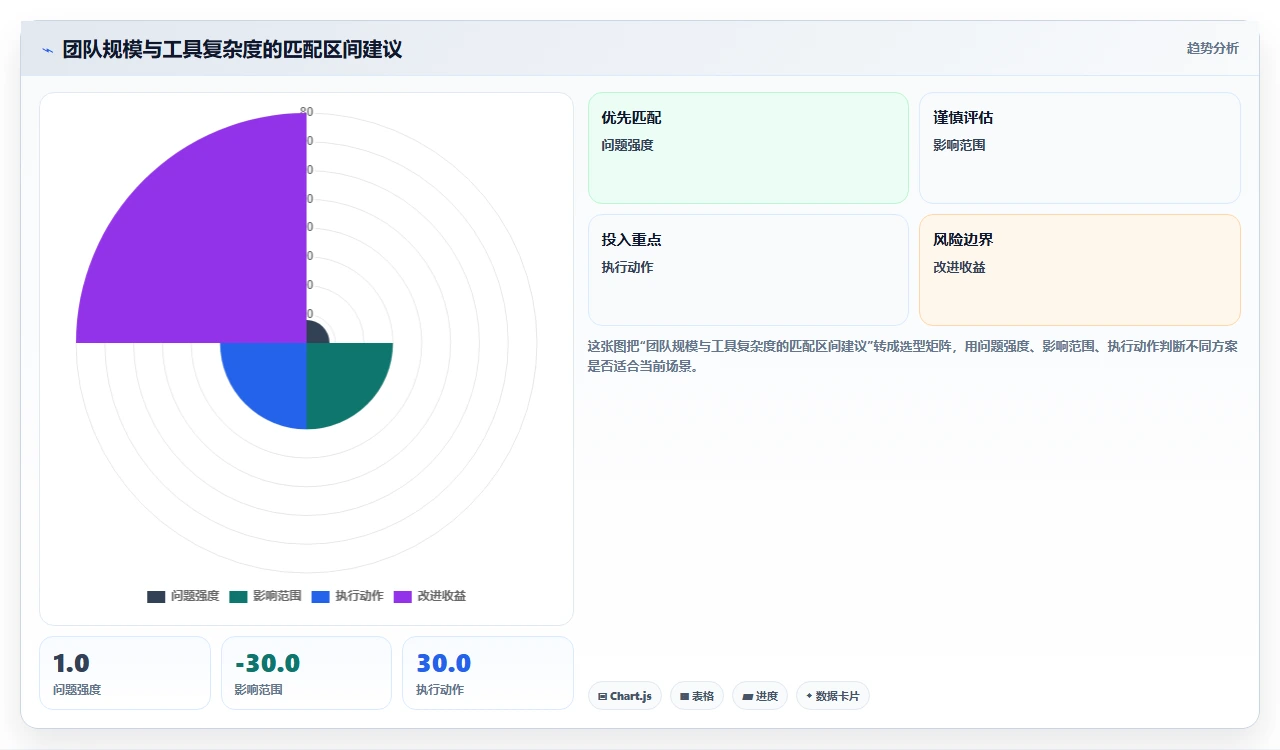Open the 投入重点 card

coord(748,270)
